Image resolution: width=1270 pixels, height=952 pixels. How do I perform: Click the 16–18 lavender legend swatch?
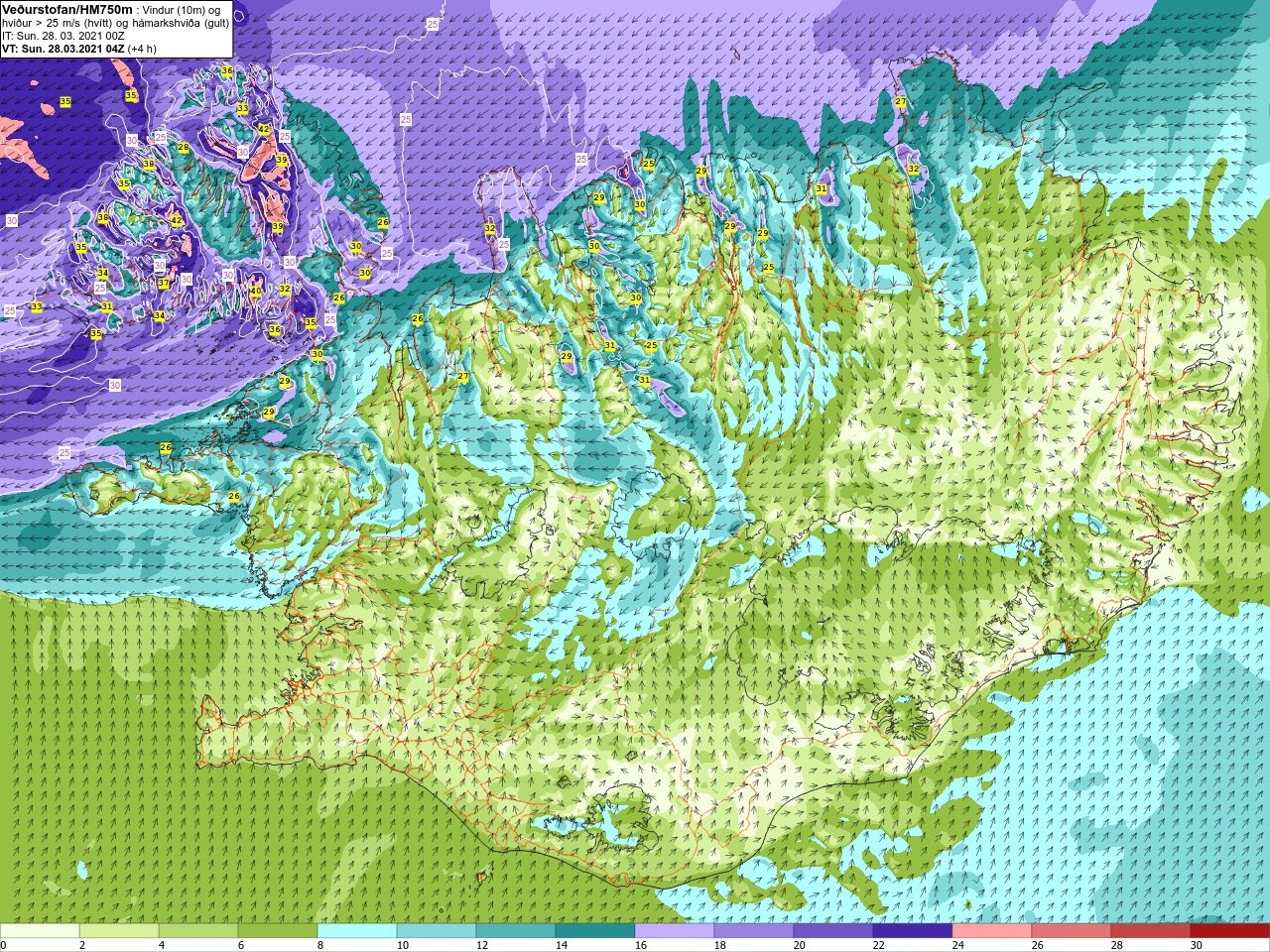(675, 931)
